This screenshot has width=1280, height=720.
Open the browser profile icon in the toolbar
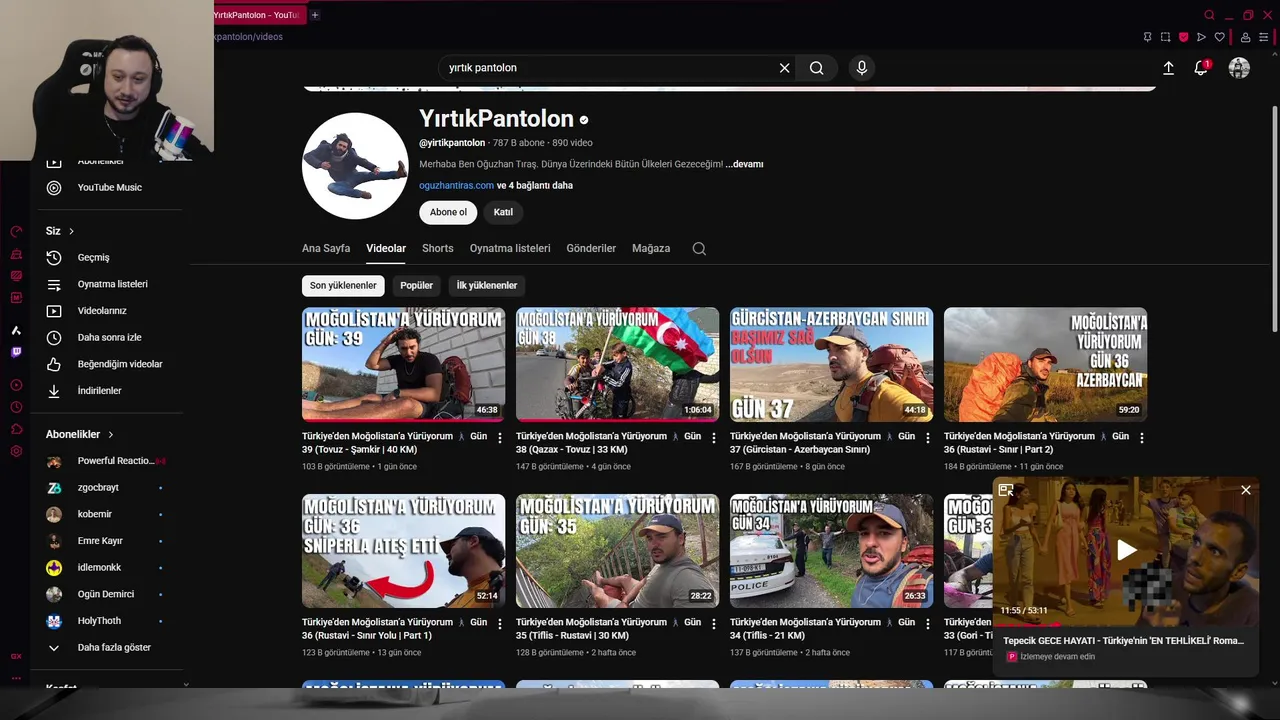point(1245,37)
